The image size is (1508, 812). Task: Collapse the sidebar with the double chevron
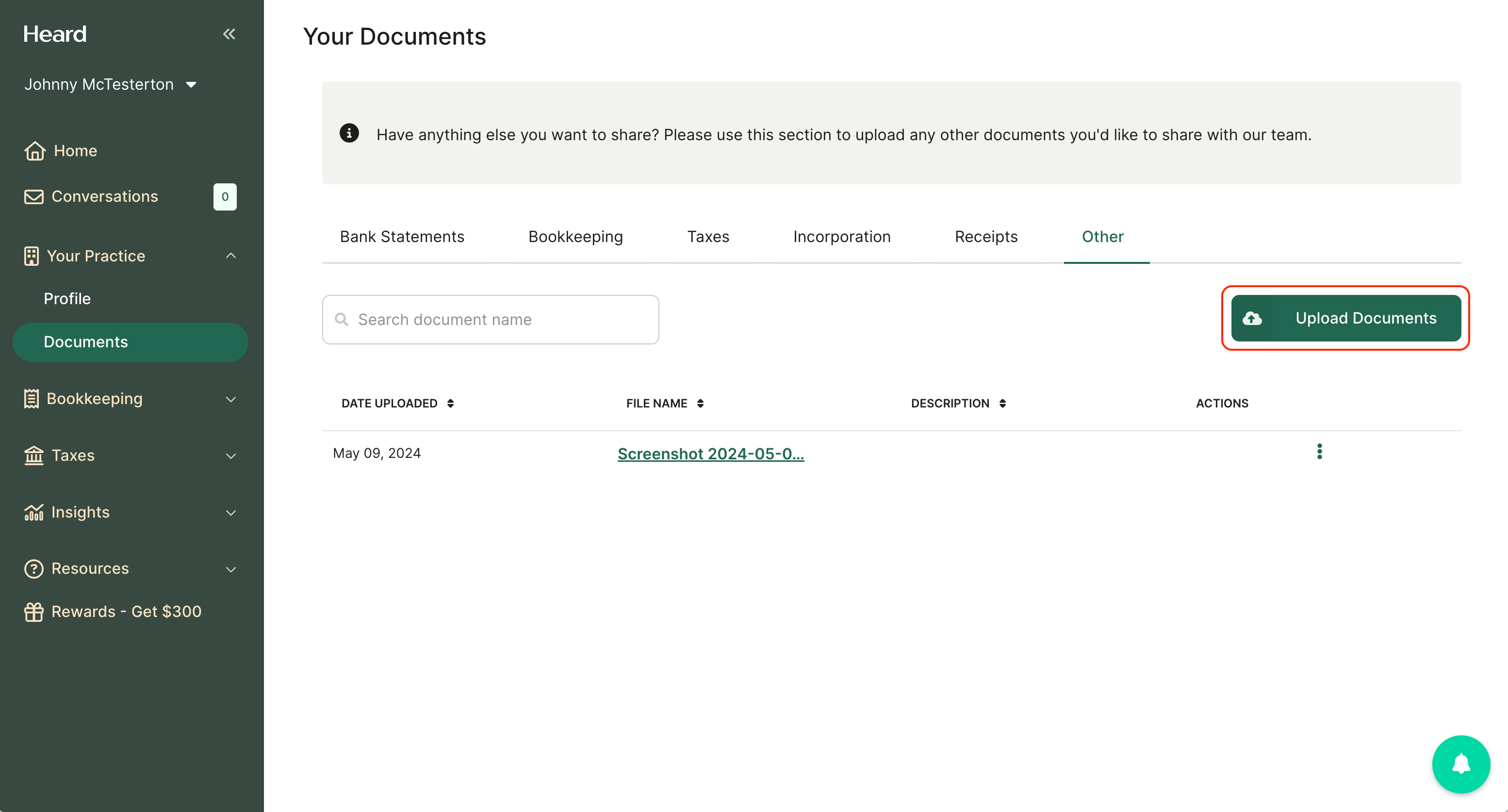229,33
